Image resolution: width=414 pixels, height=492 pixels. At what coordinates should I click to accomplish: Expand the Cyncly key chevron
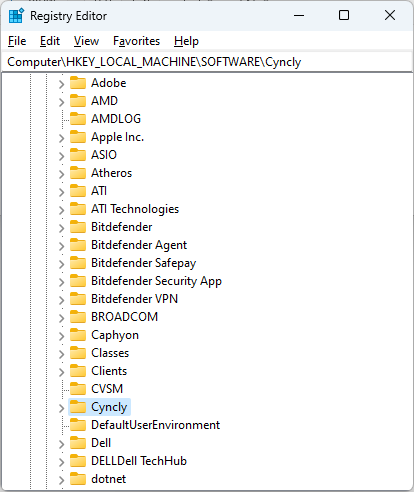[61, 408]
